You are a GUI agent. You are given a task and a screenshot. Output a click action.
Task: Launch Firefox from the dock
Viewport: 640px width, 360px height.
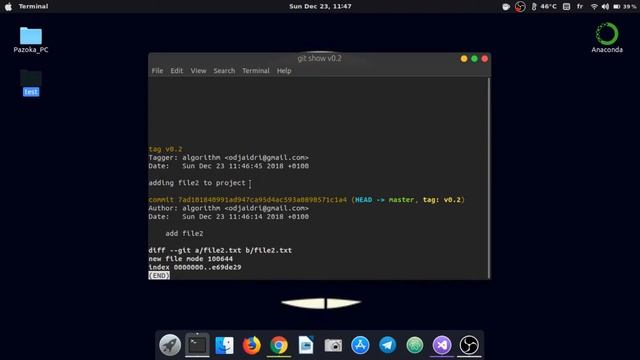(251, 345)
